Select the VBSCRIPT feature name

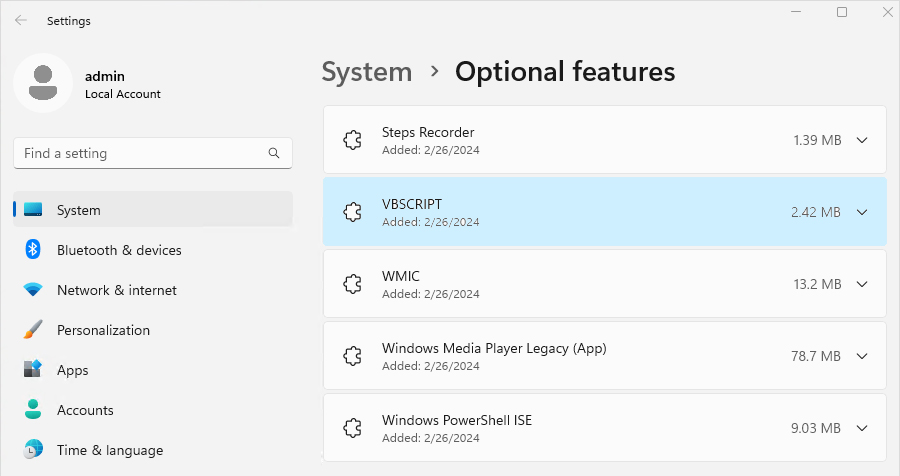point(412,204)
